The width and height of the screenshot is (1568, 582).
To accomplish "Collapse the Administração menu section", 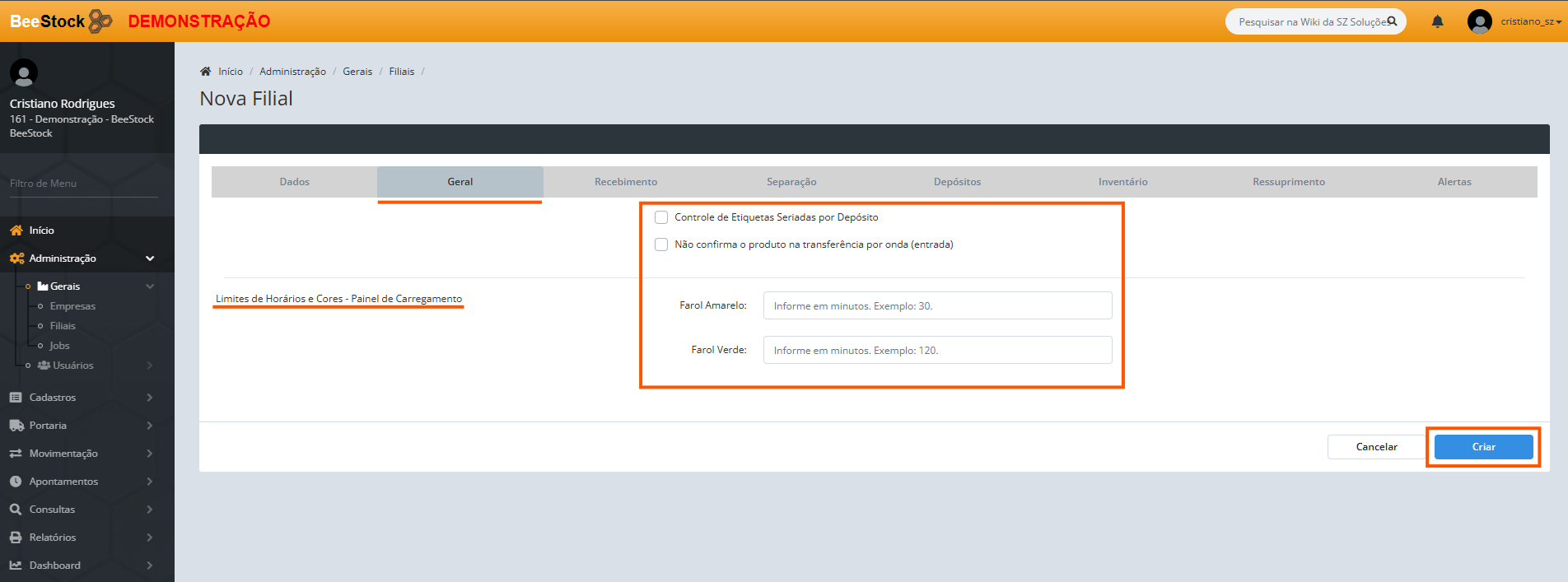I will click(149, 258).
